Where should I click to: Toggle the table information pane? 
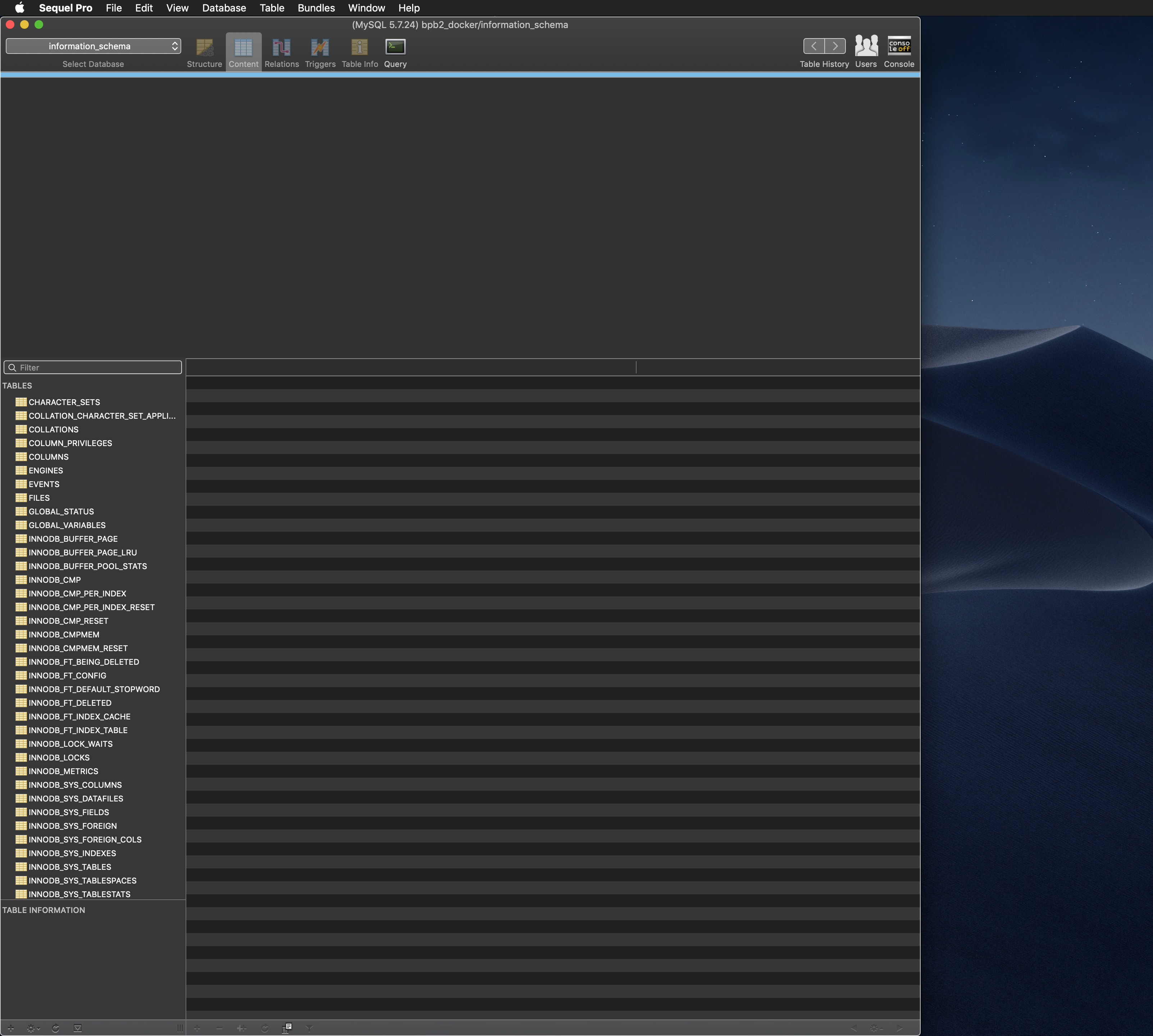(x=78, y=1028)
